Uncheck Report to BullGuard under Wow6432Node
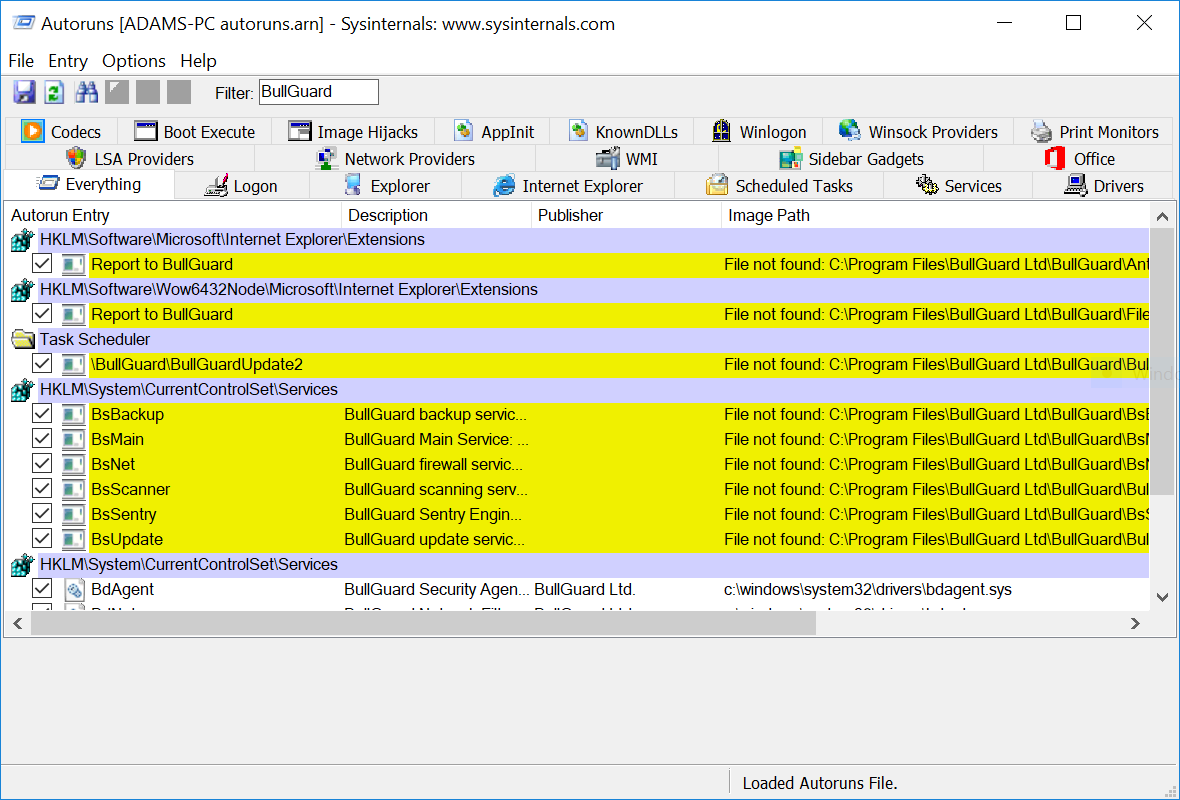This screenshot has width=1180, height=800. [42, 314]
